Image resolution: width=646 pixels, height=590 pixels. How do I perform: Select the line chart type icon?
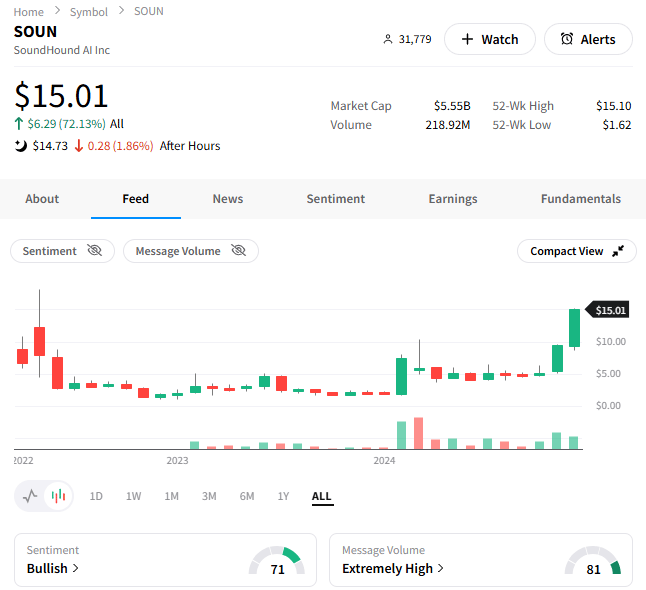point(30,496)
